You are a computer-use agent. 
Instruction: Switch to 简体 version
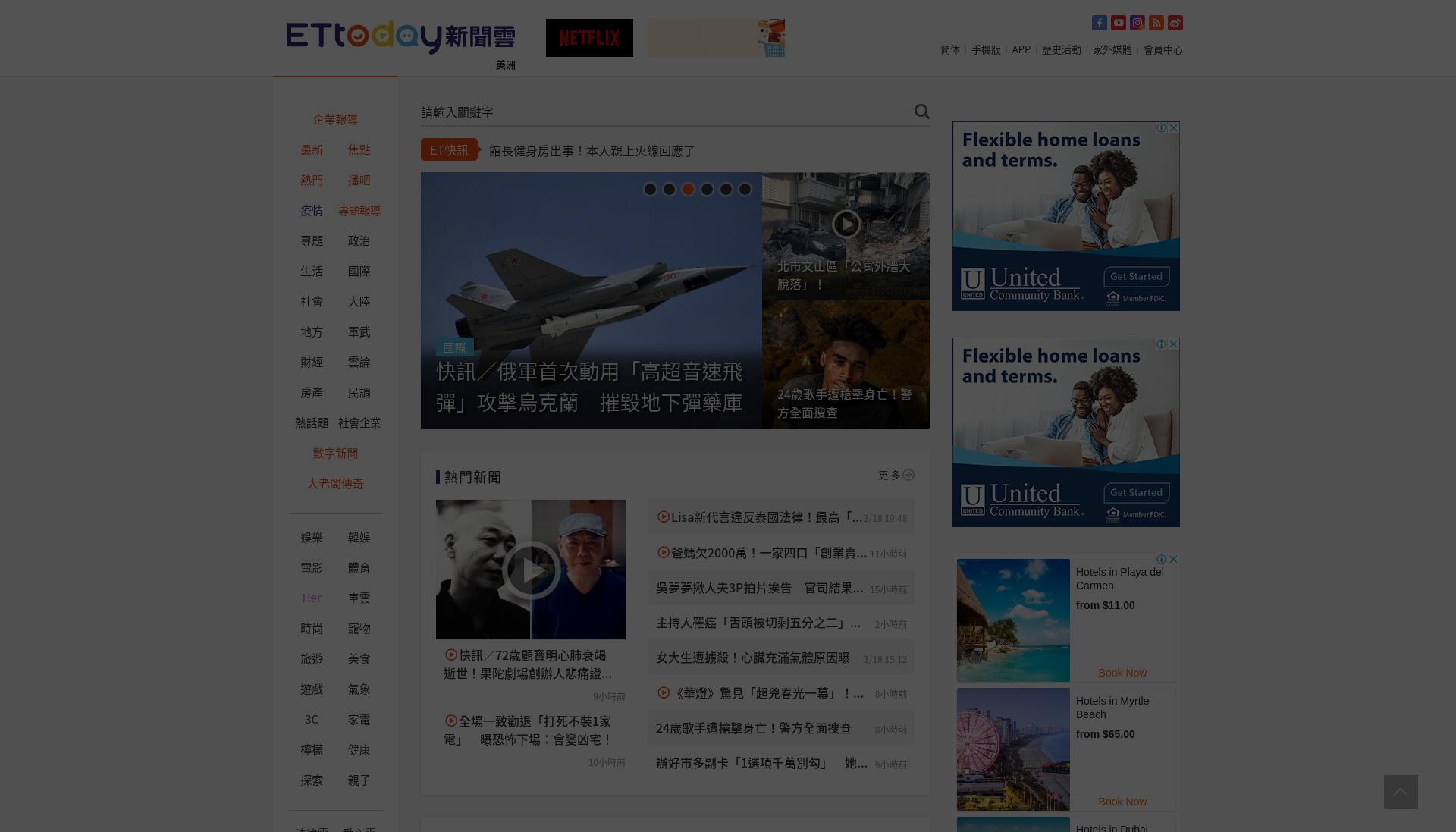click(950, 49)
